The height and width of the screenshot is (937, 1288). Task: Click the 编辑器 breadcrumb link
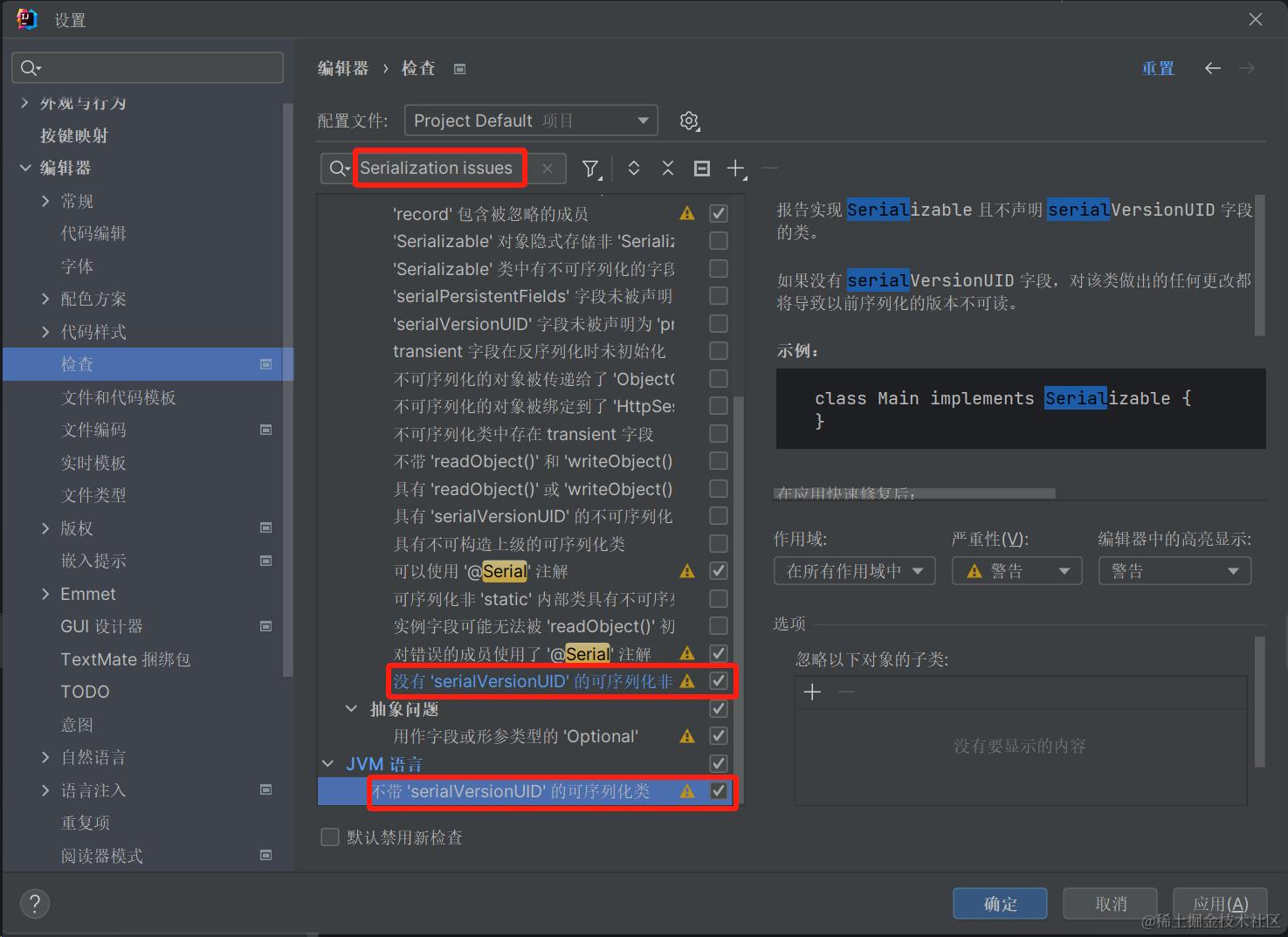click(343, 68)
